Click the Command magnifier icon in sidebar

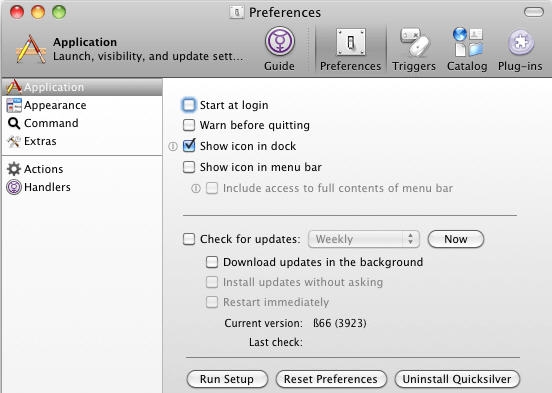pyautogui.click(x=14, y=123)
